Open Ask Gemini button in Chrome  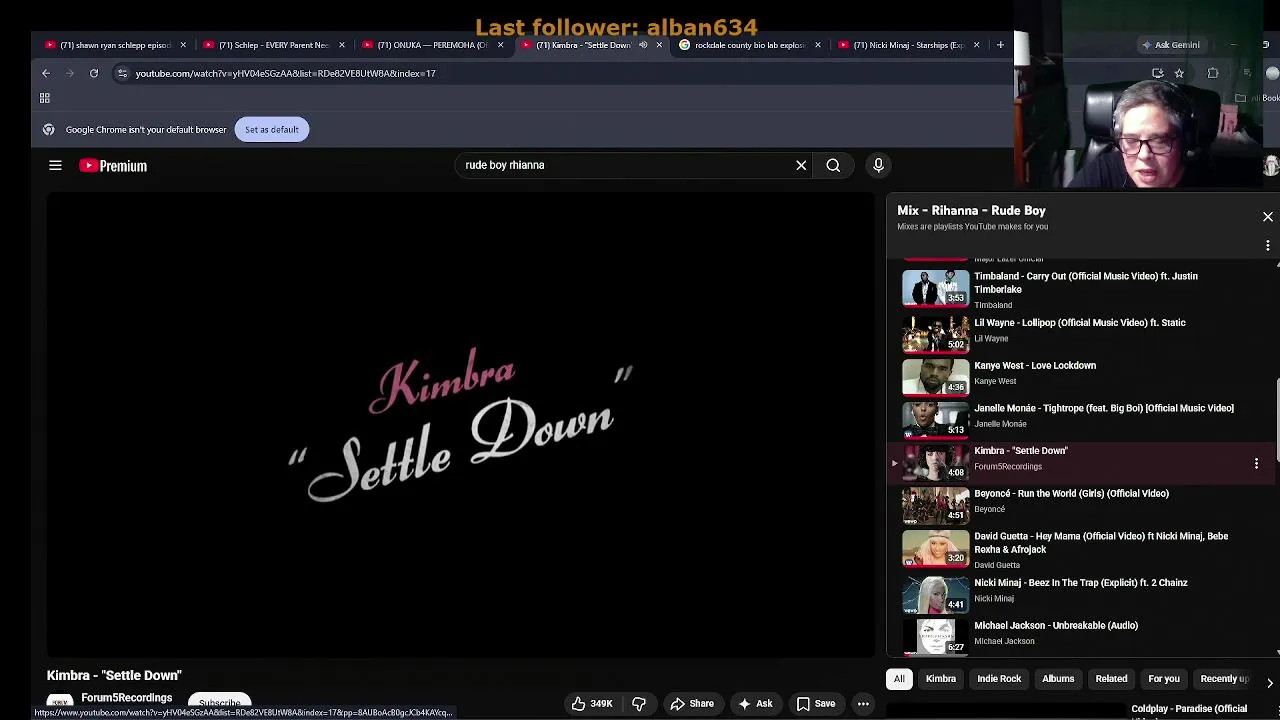pyautogui.click(x=1171, y=45)
